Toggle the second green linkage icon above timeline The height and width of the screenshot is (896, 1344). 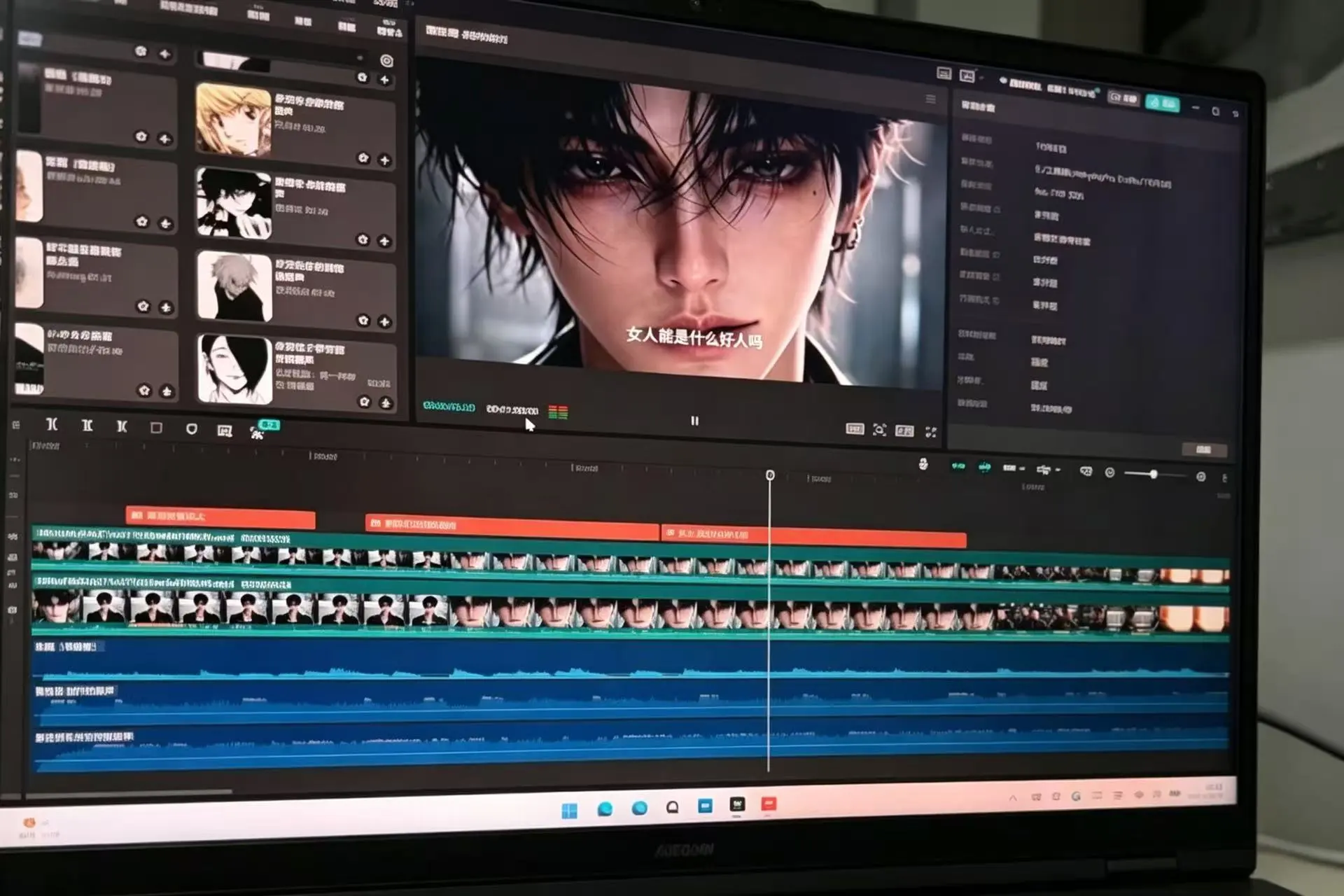point(984,467)
